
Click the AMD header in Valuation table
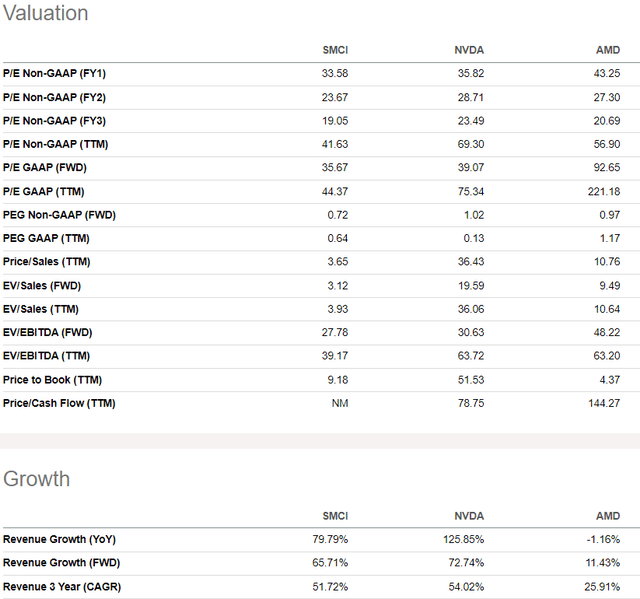coord(608,50)
